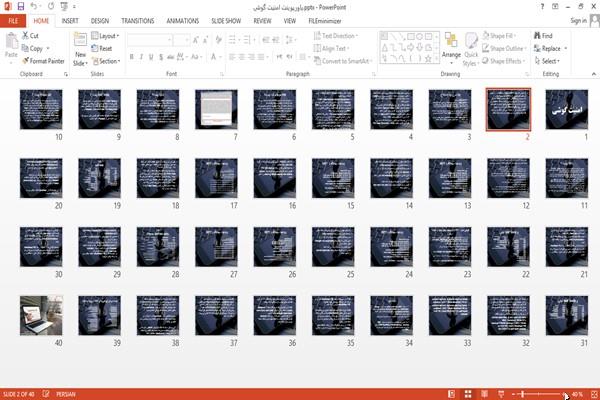Click the Sign in link
Viewport: 600px width, 400px height.
tap(578, 21)
